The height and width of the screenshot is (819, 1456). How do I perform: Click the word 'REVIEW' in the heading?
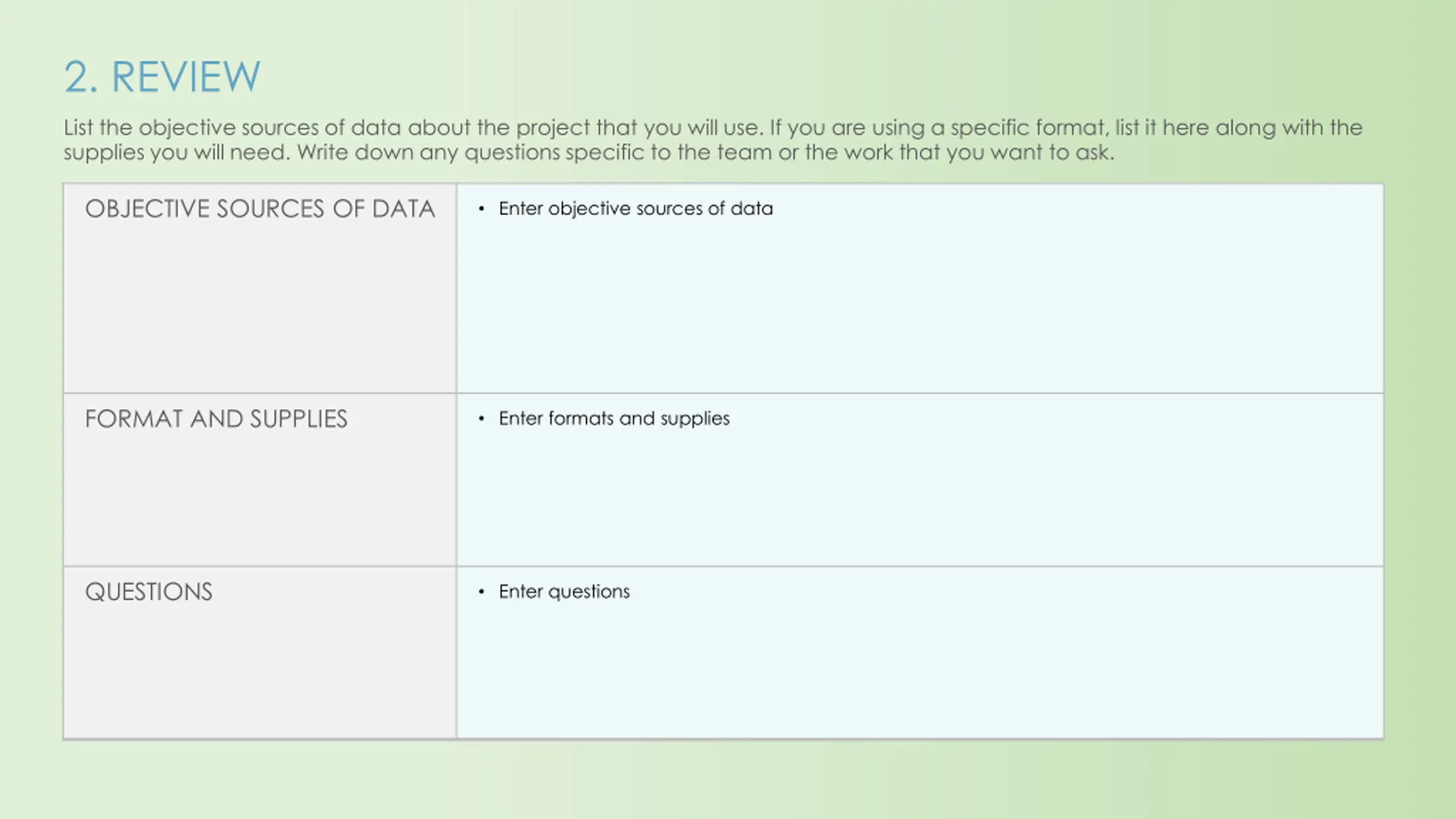coord(186,77)
